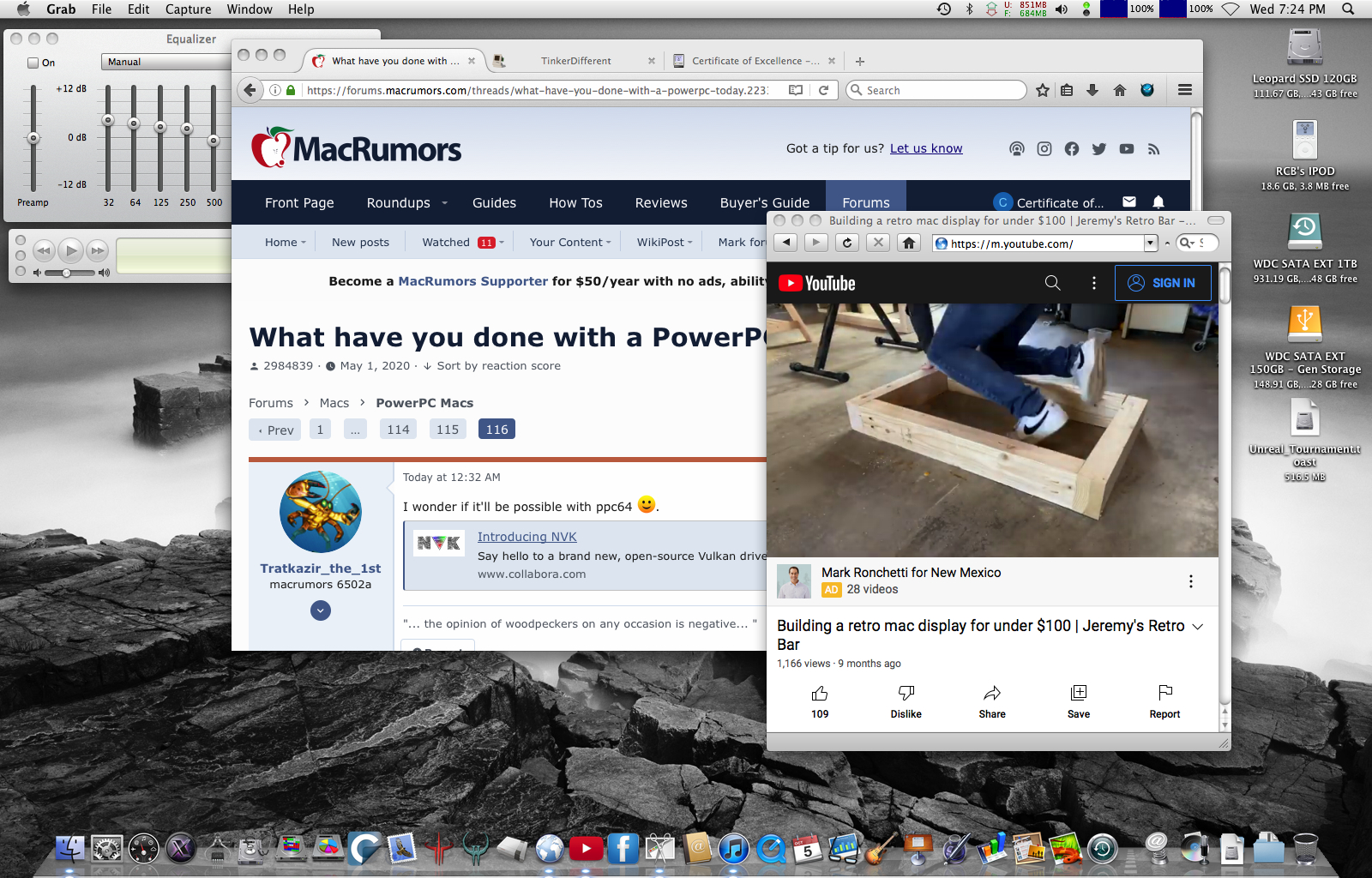The image size is (1372, 878).
Task: Open the forum inbox envelope icon
Action: click(1129, 202)
